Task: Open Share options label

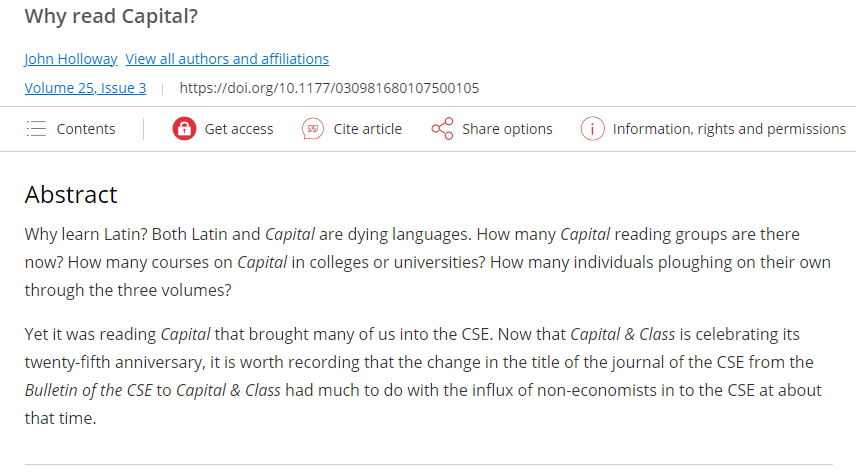Action: 507,129
